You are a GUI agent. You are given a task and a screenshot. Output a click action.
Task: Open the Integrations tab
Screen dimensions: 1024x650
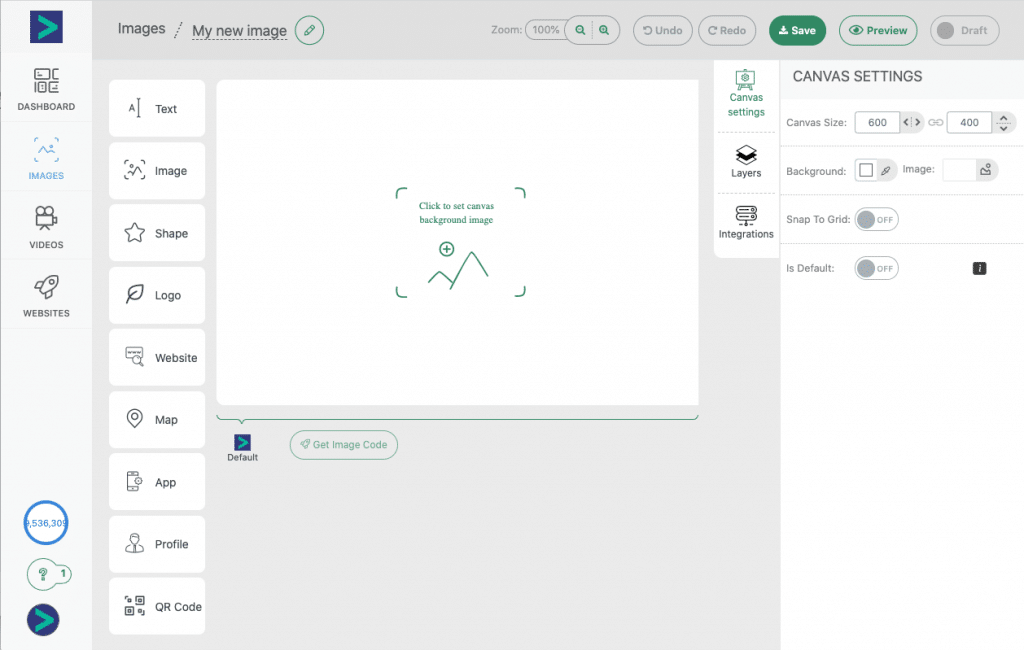(746, 221)
